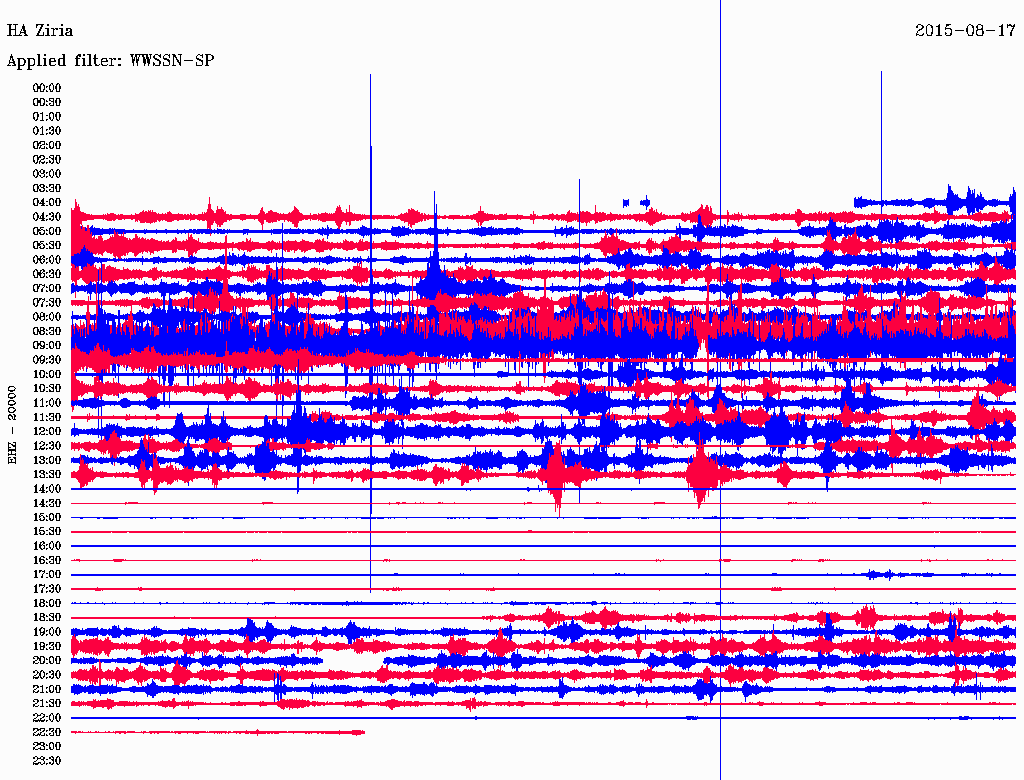This screenshot has width=1024, height=780.
Task: Select the 07:00 time label
Action: click(x=47, y=289)
